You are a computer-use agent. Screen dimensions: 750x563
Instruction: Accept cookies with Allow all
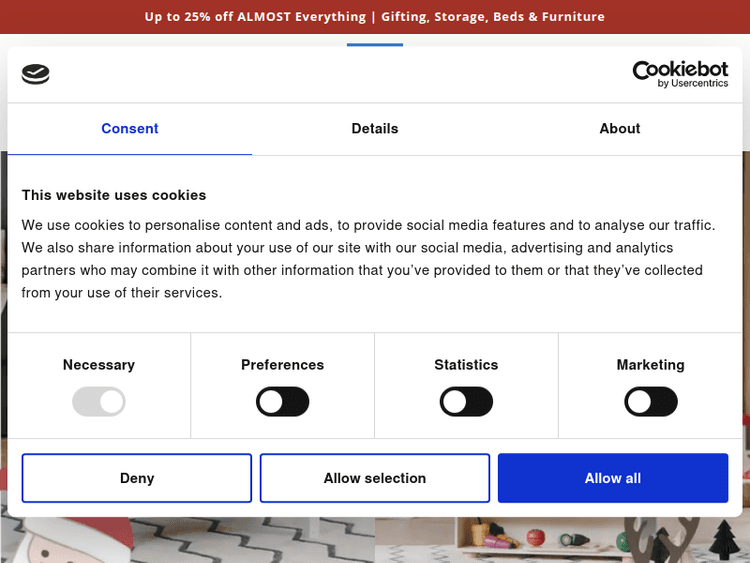tap(613, 478)
